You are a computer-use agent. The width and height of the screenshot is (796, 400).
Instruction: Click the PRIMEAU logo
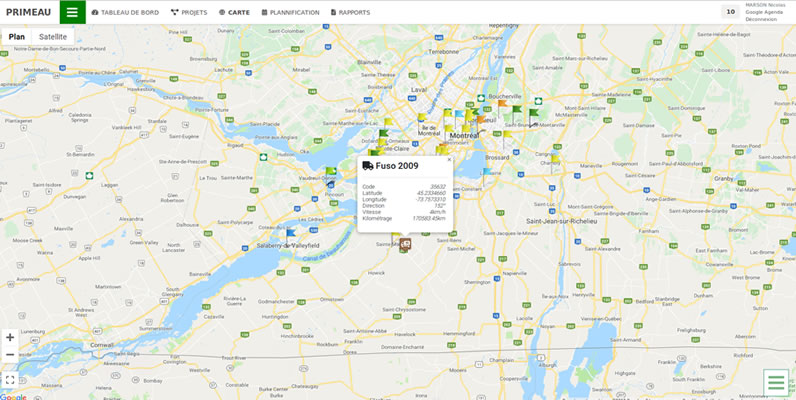(28, 12)
